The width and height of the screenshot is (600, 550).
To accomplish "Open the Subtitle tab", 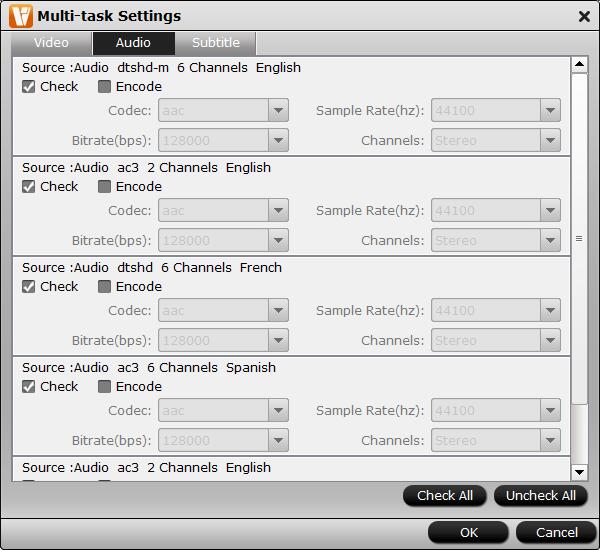I will (216, 42).
